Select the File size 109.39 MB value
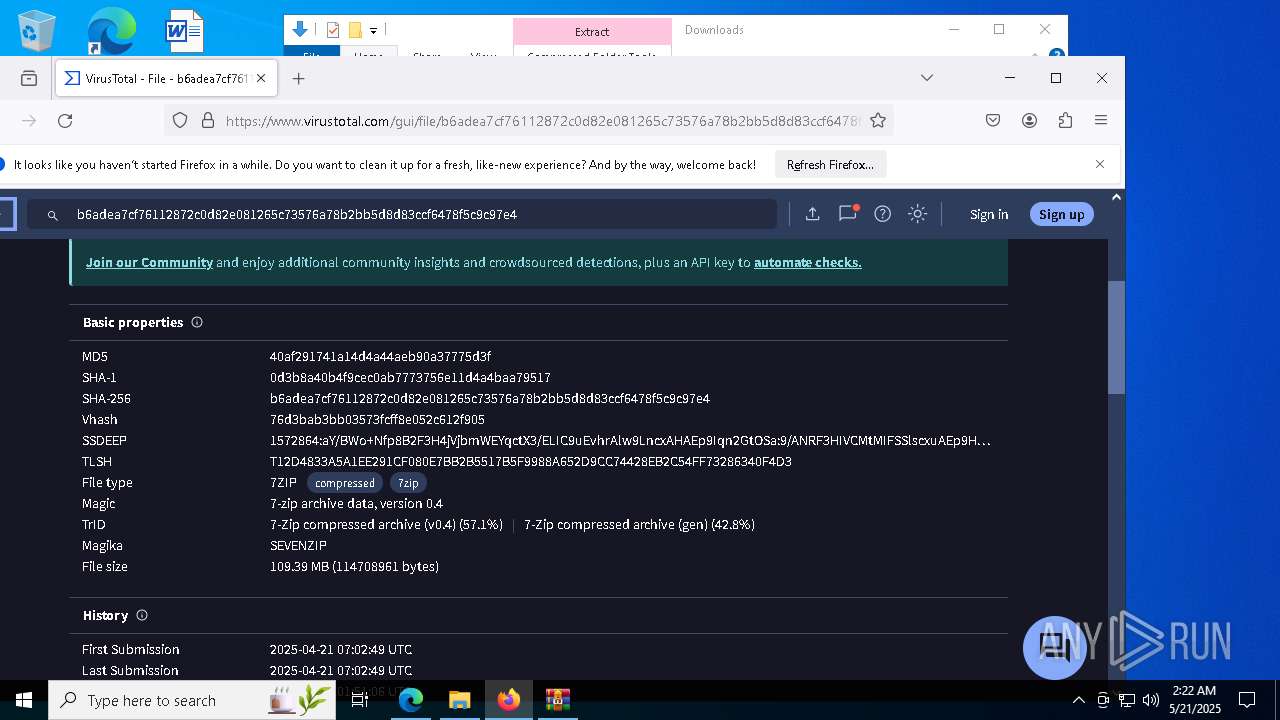 [x=354, y=567]
